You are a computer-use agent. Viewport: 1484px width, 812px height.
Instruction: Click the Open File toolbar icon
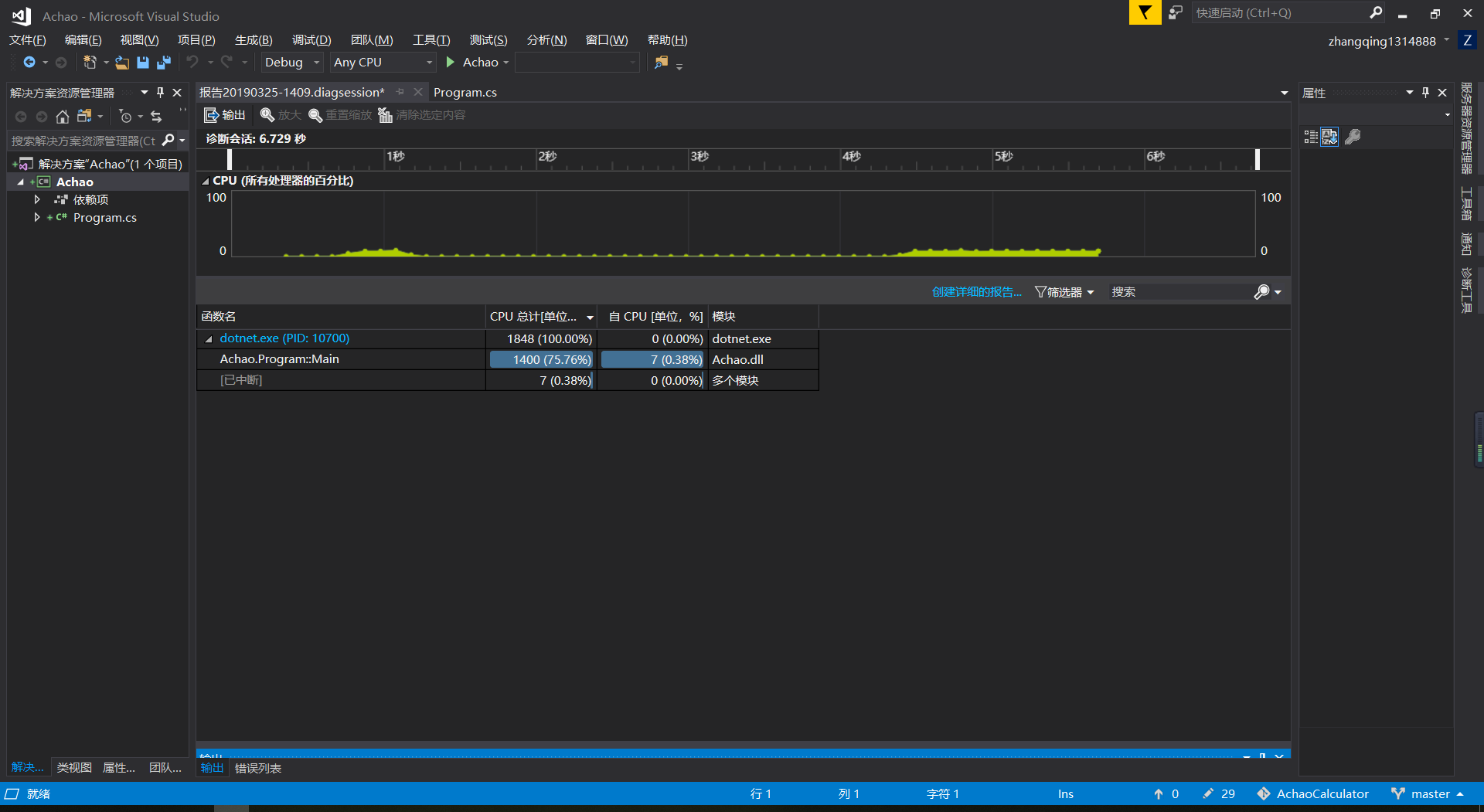[122, 63]
